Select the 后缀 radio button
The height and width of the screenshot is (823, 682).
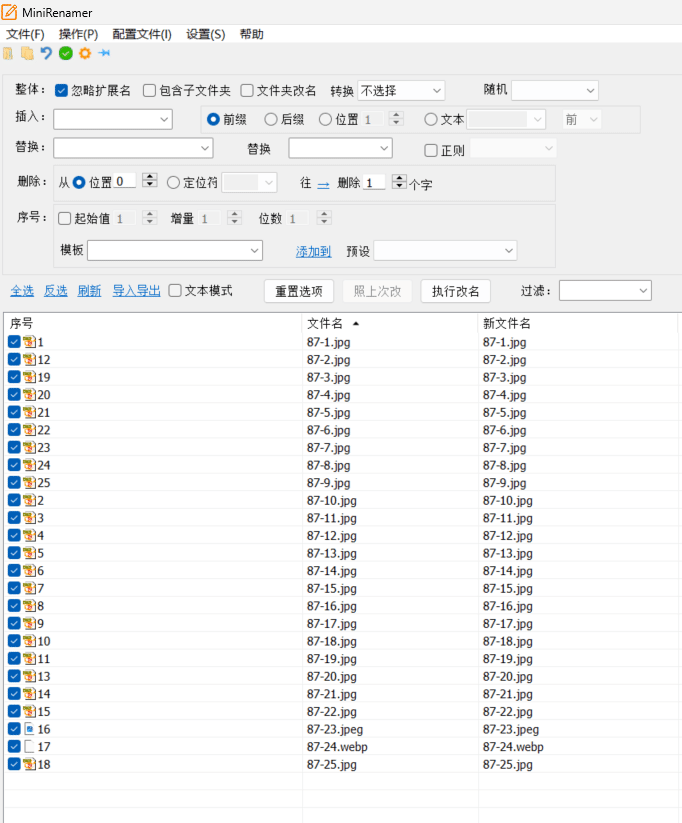tap(271, 120)
